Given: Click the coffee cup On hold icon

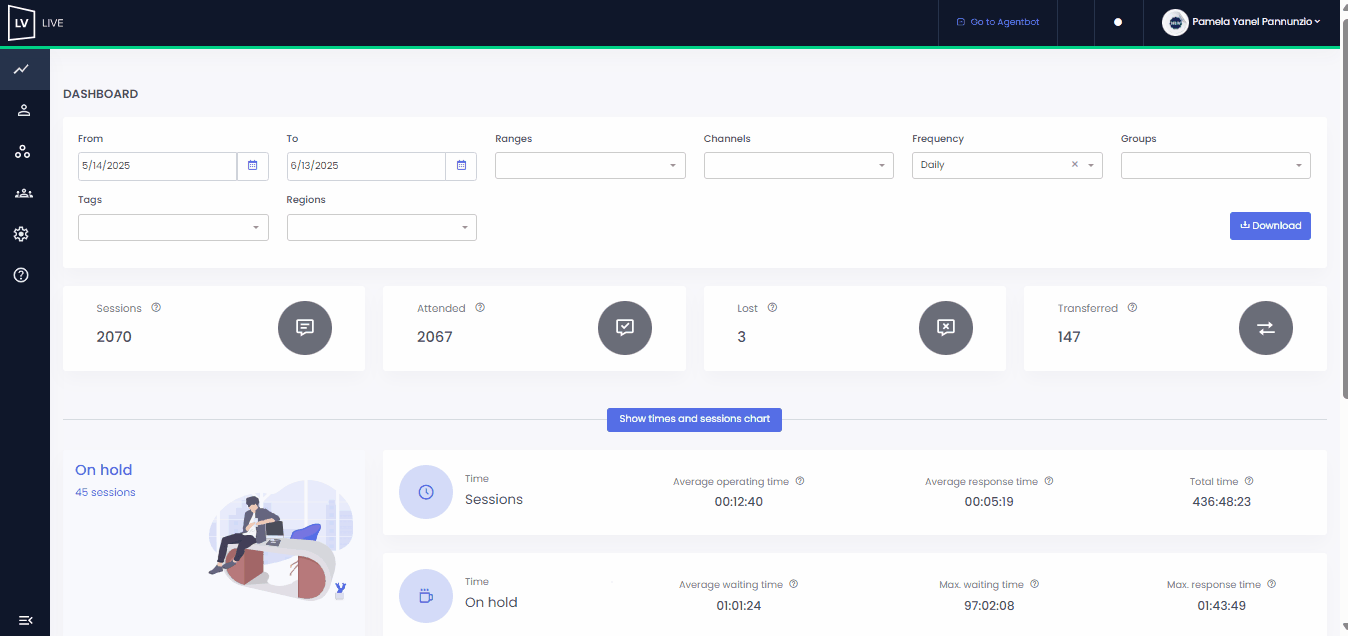Looking at the screenshot, I should 426,595.
